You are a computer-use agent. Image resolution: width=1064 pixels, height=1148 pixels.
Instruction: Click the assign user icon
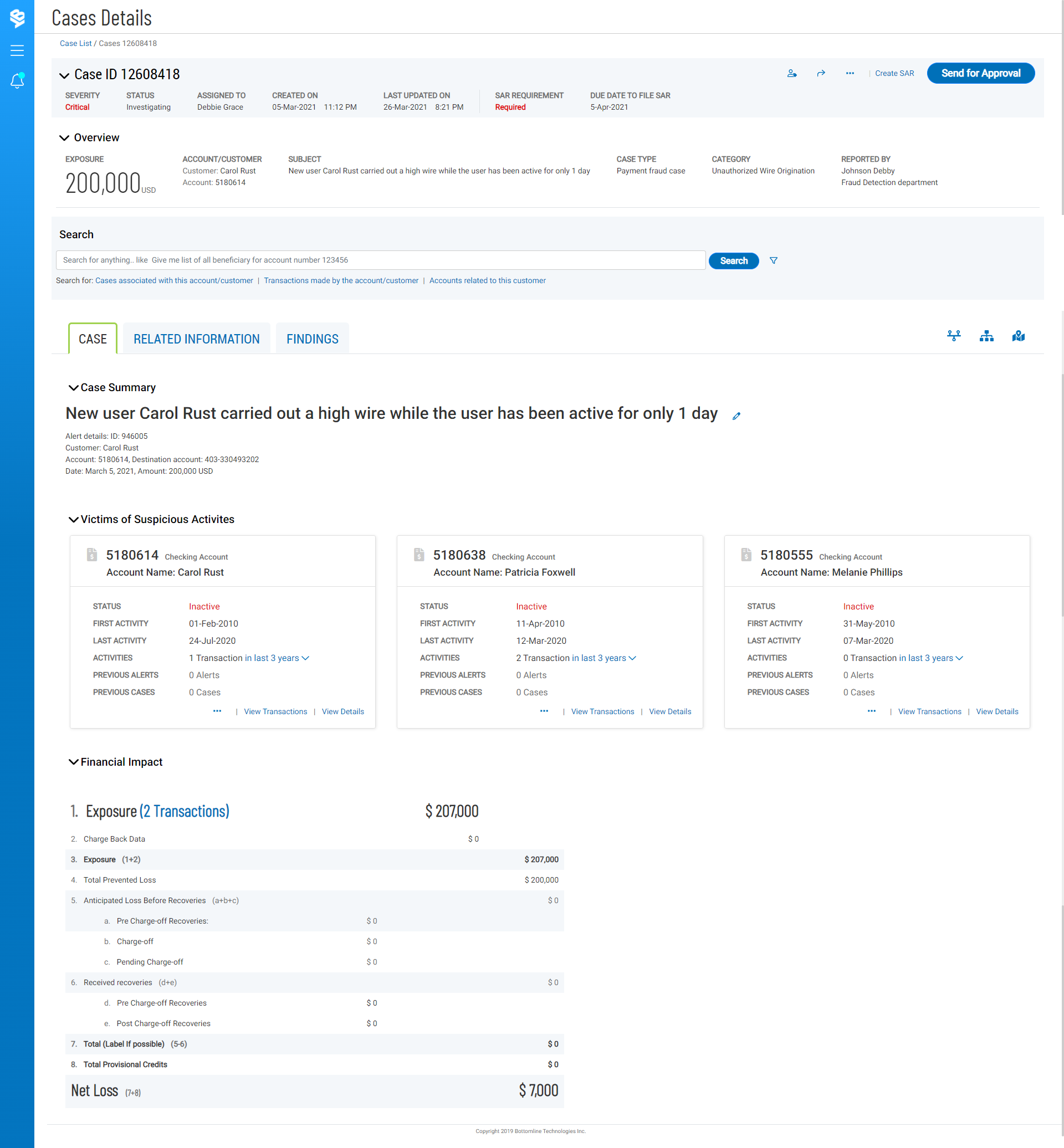tap(792, 74)
